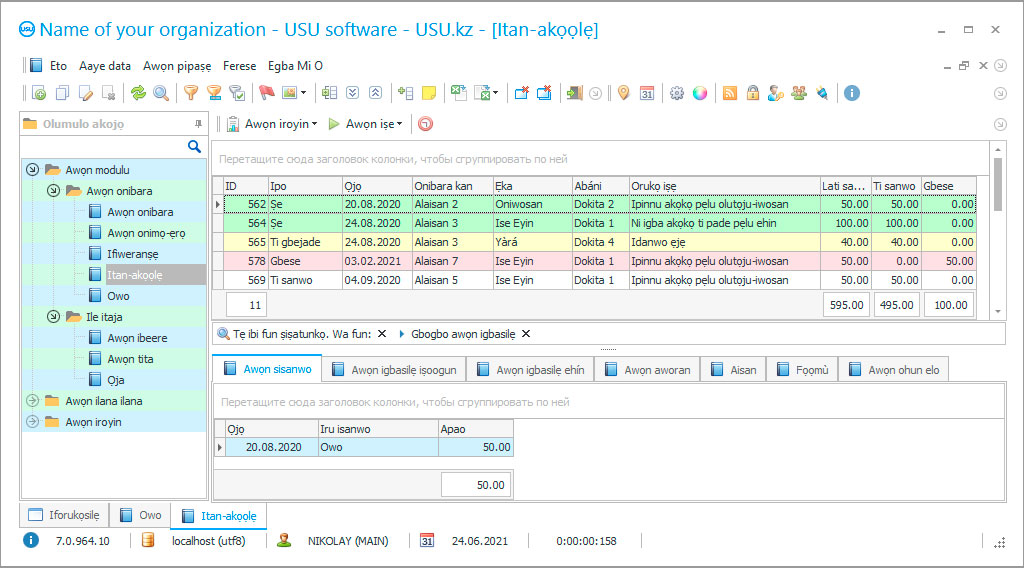Open the Awọn iṣe dropdown
The height and width of the screenshot is (568, 1024).
pyautogui.click(x=366, y=124)
